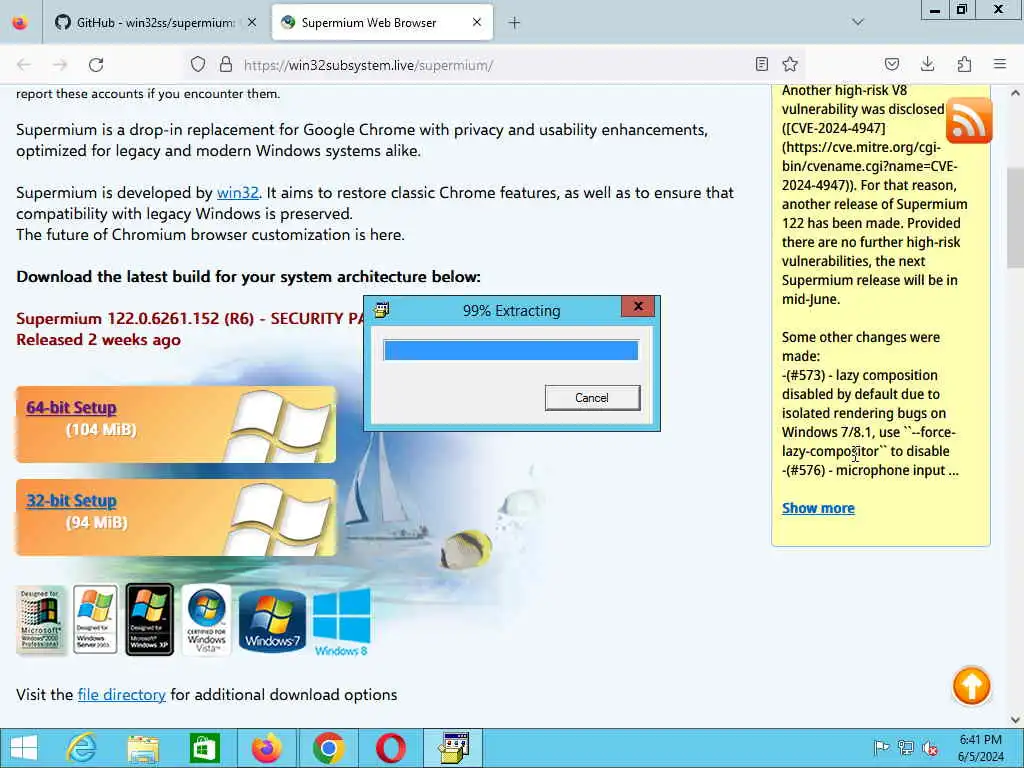1024x768 pixels.
Task: Open the file directory link
Action: pyautogui.click(x=121, y=694)
